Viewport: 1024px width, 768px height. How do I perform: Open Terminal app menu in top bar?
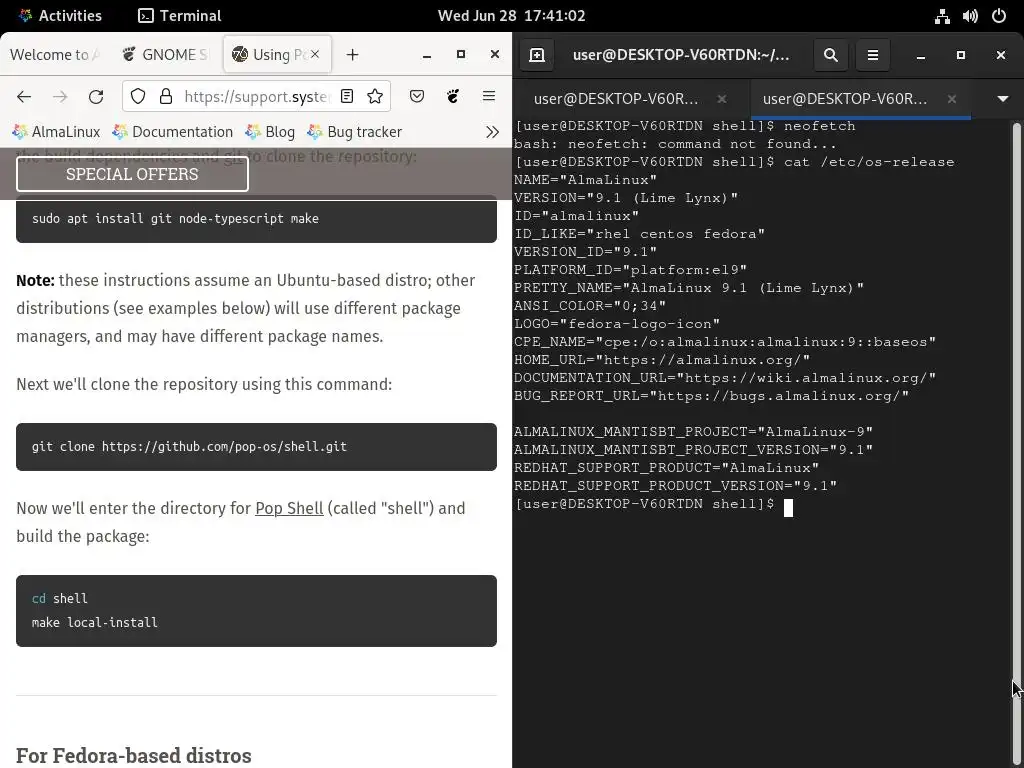[180, 16]
